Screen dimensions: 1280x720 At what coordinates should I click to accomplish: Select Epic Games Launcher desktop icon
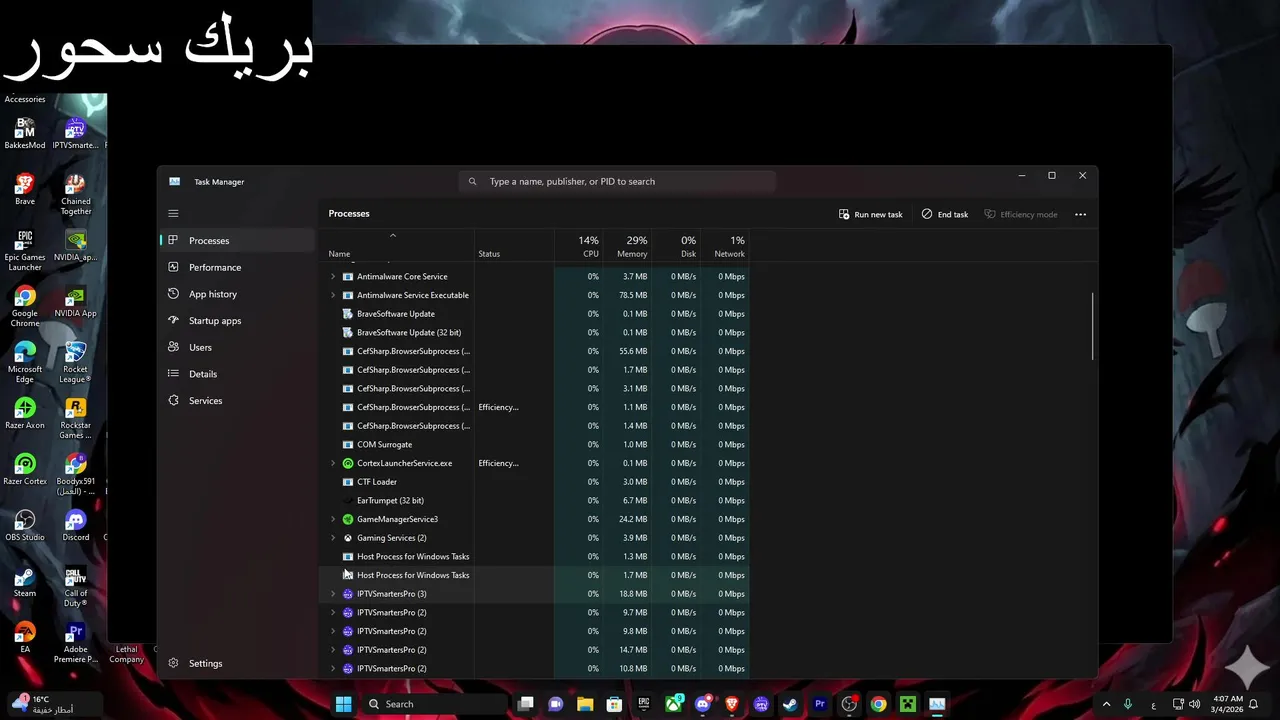coord(25,251)
